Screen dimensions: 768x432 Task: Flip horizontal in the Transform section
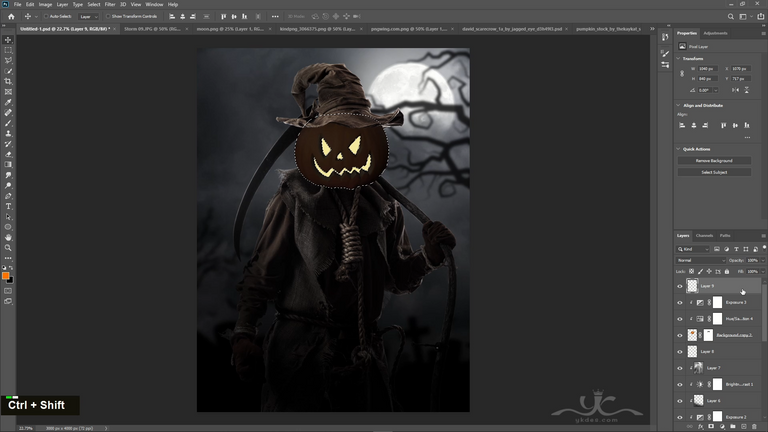tap(735, 90)
